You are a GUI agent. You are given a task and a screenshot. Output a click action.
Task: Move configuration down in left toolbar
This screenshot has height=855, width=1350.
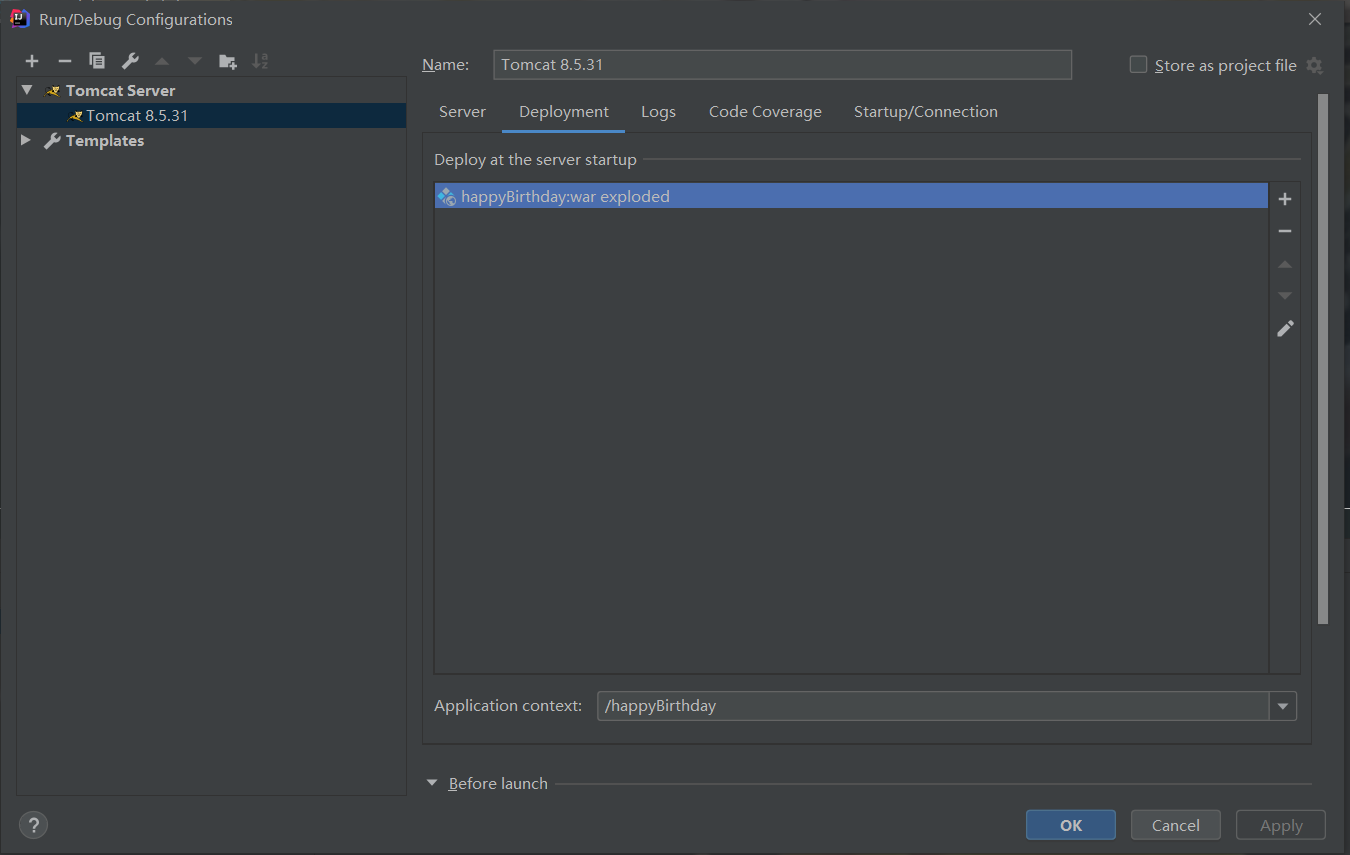coord(195,61)
